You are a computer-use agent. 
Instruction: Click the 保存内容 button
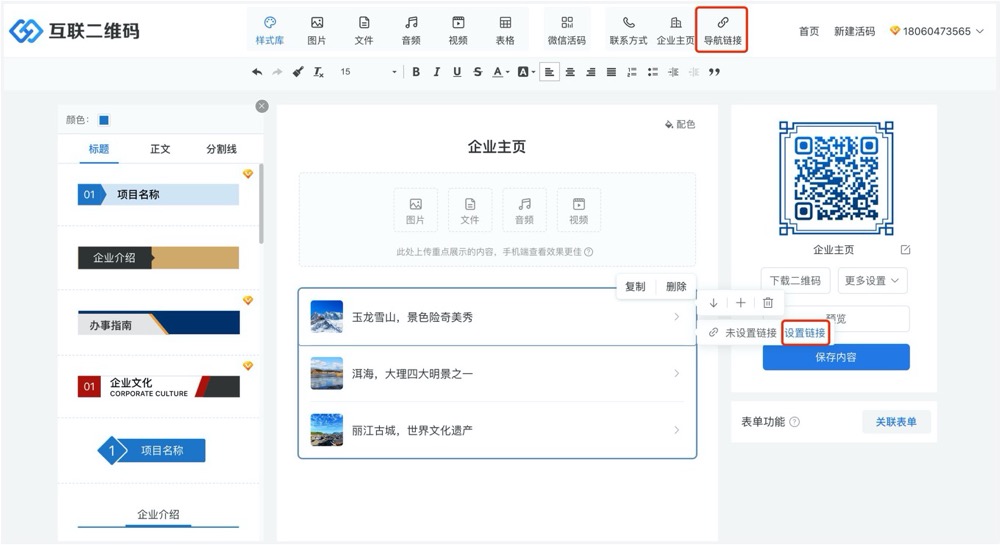836,357
